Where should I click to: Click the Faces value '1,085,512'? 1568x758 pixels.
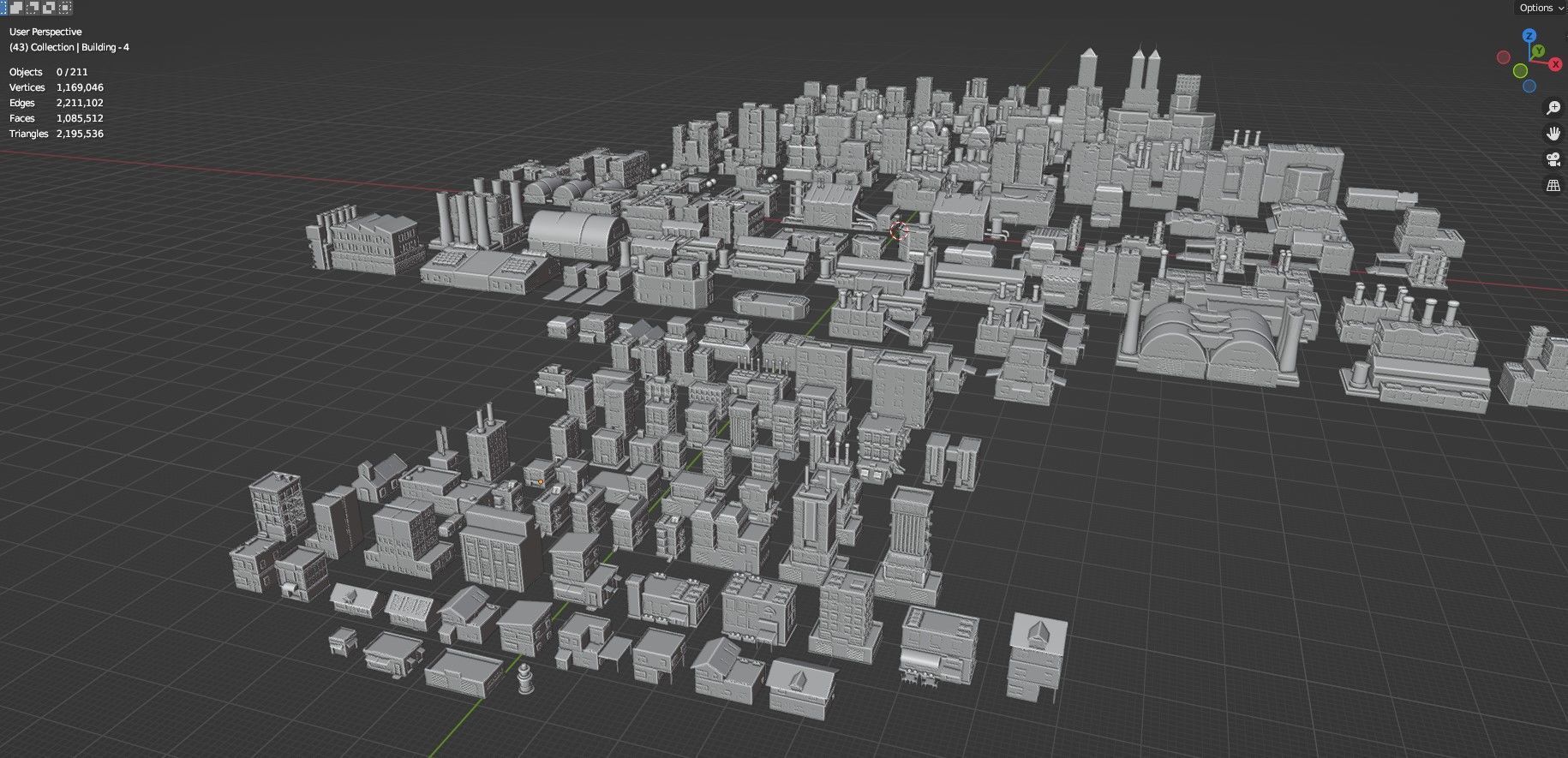coord(80,118)
